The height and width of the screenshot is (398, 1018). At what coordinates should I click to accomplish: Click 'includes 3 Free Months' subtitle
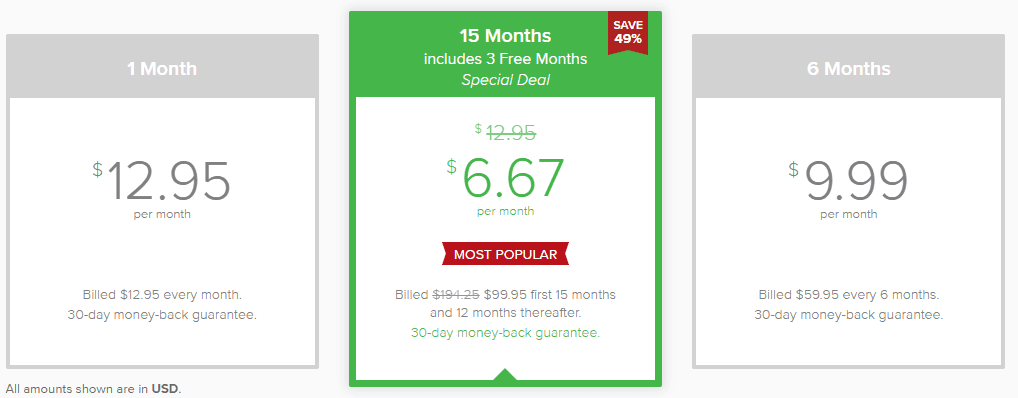point(505,59)
